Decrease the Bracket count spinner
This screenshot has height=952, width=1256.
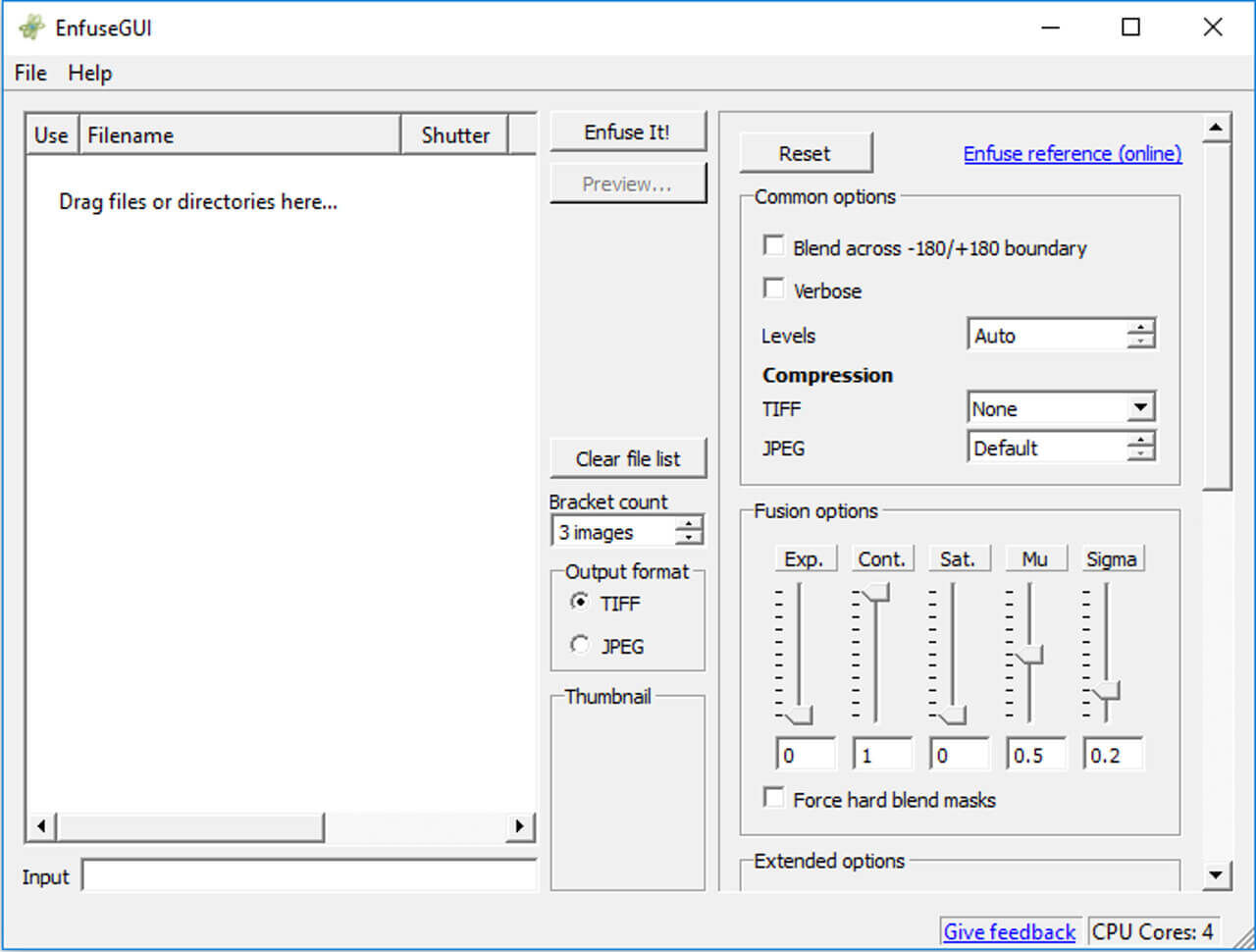tap(690, 539)
